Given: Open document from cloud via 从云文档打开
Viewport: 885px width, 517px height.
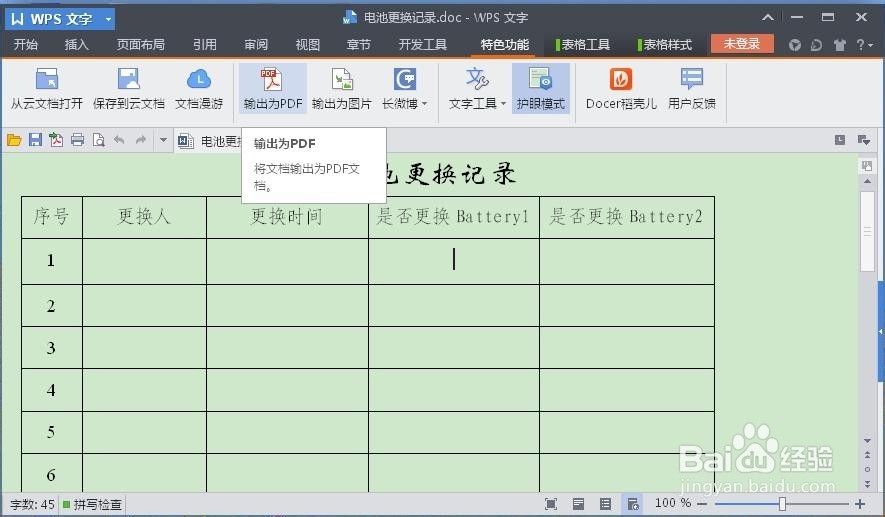Looking at the screenshot, I should tap(47, 89).
